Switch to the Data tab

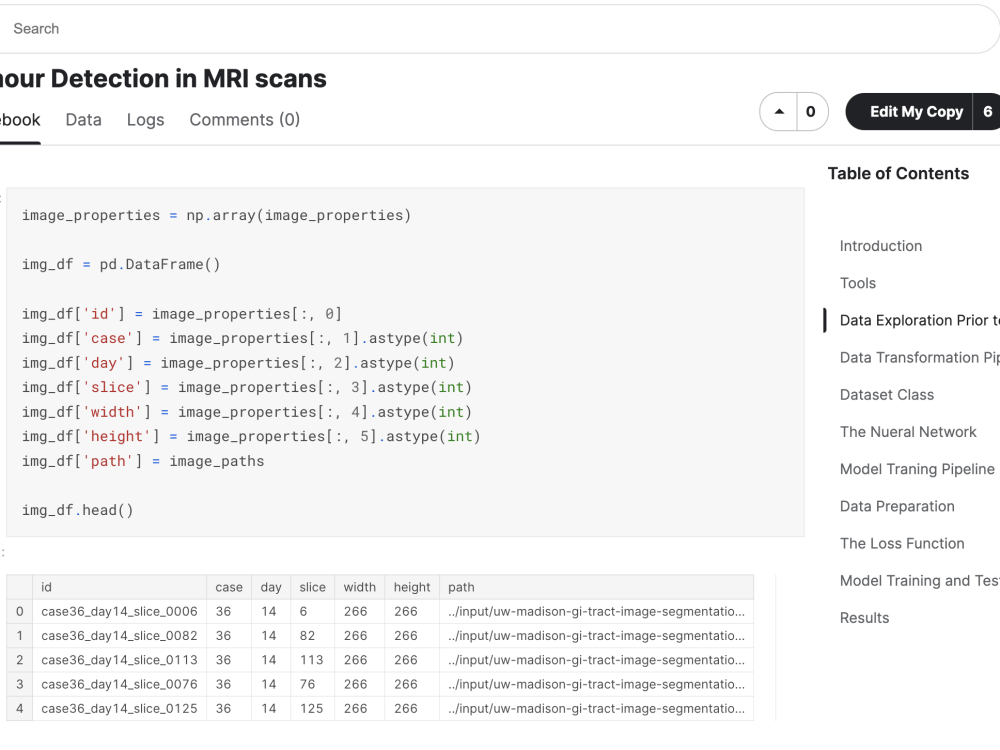point(84,120)
